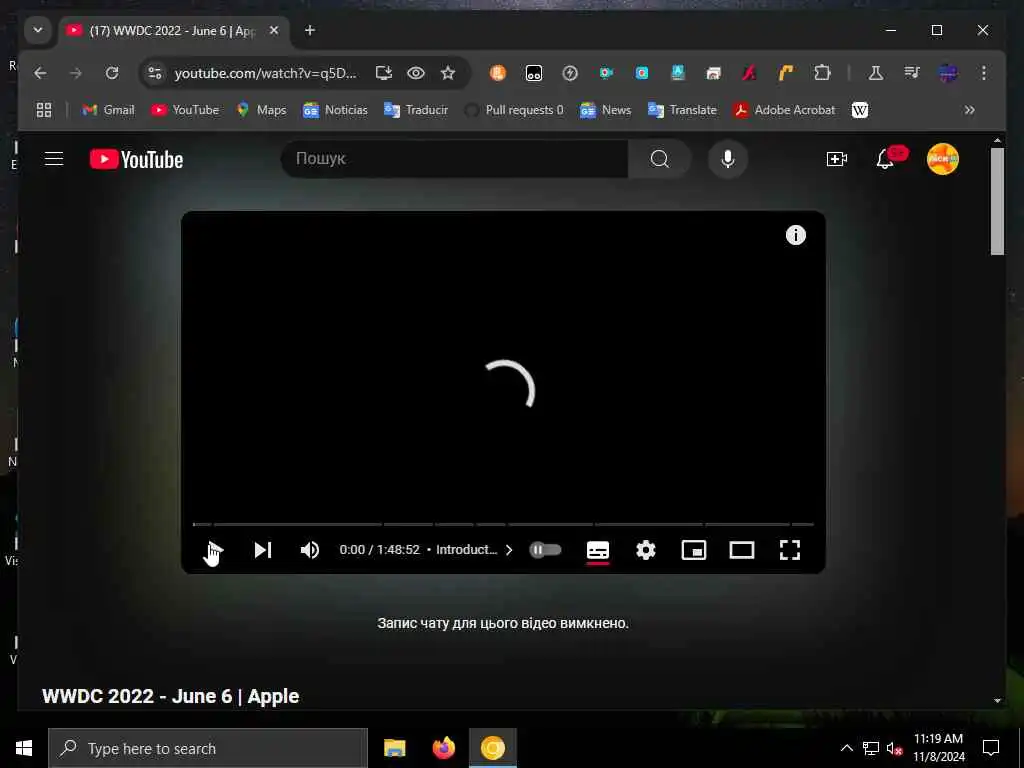Open the Adobe Acrobat bookmark

pos(784,110)
